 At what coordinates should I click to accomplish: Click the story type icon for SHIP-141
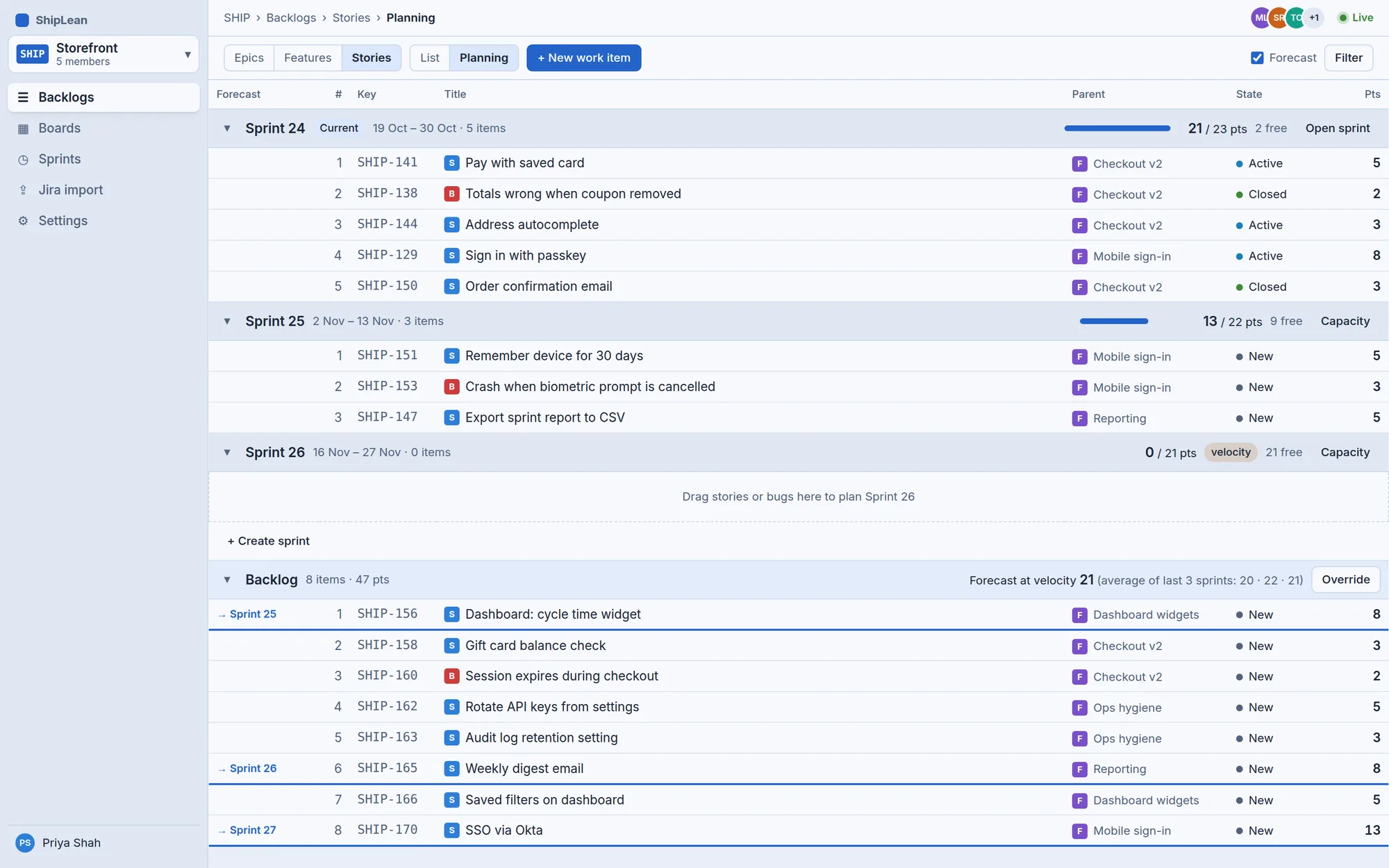coord(451,163)
